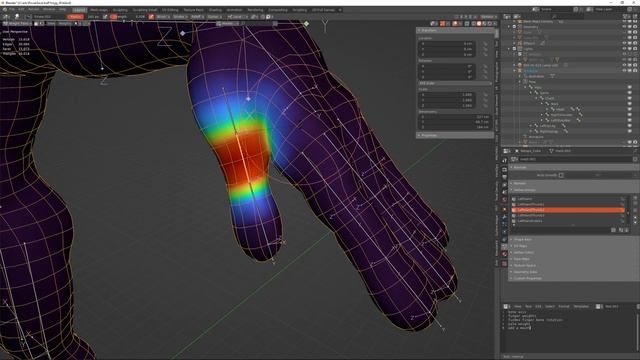Open the File menu

pos(12,9)
